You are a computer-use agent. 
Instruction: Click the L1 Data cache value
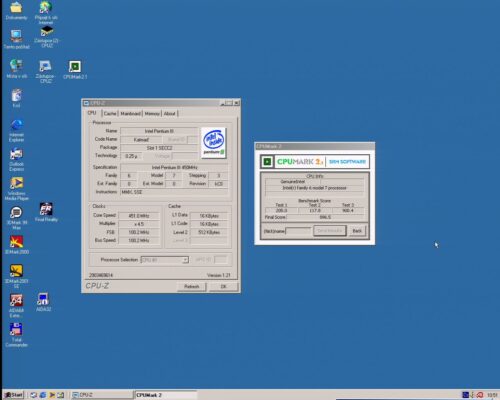tap(209, 216)
